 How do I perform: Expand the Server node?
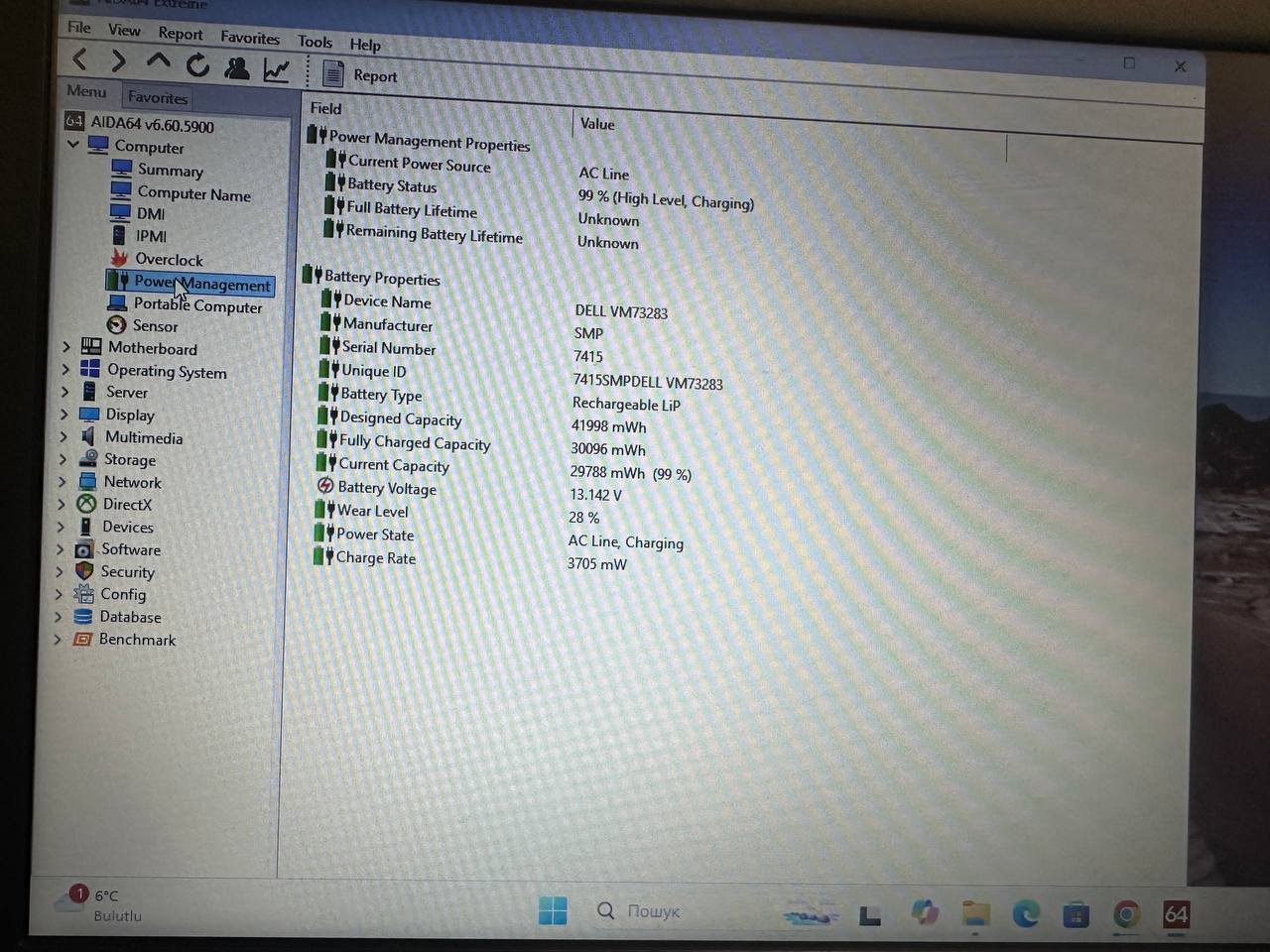coord(64,392)
